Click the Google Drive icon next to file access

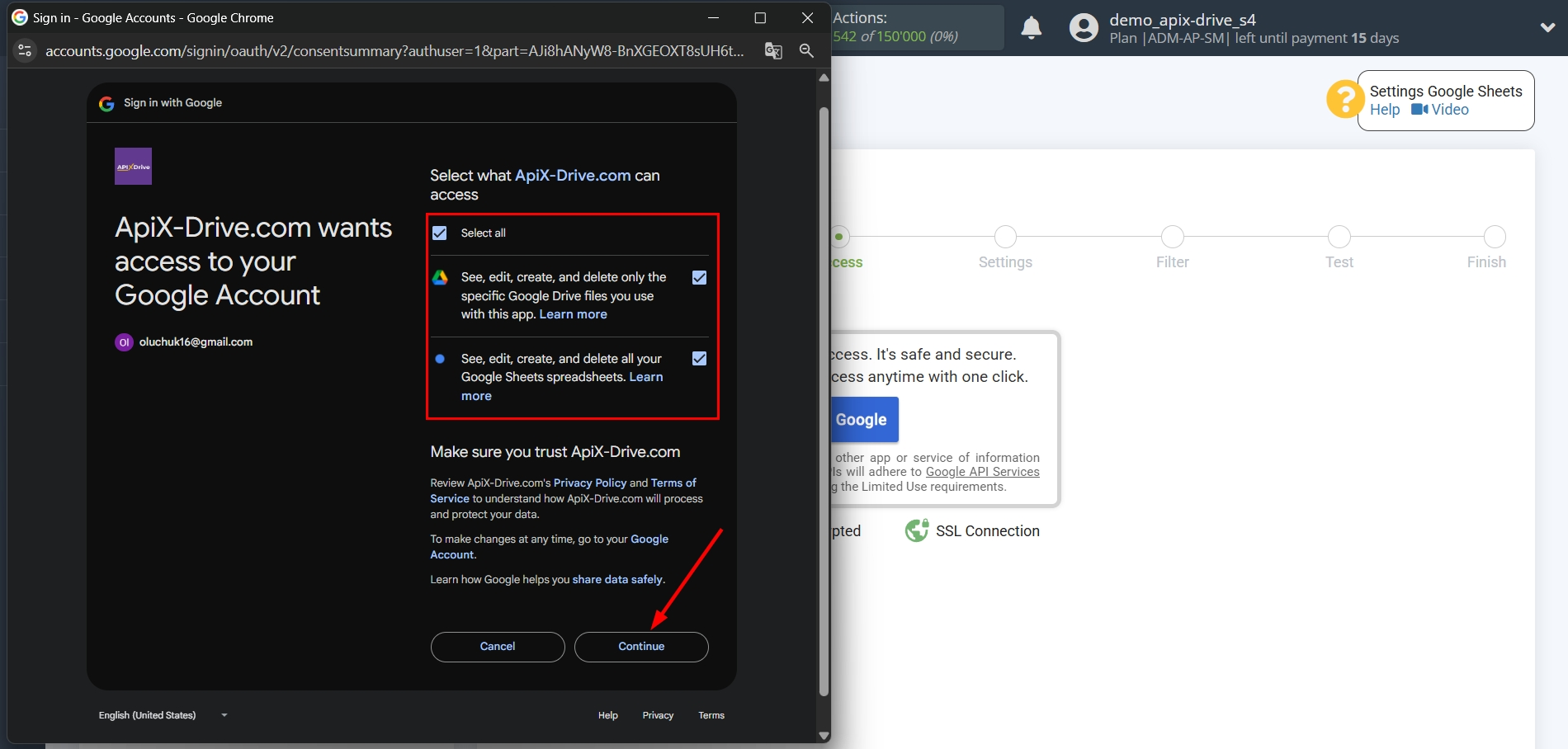[438, 278]
